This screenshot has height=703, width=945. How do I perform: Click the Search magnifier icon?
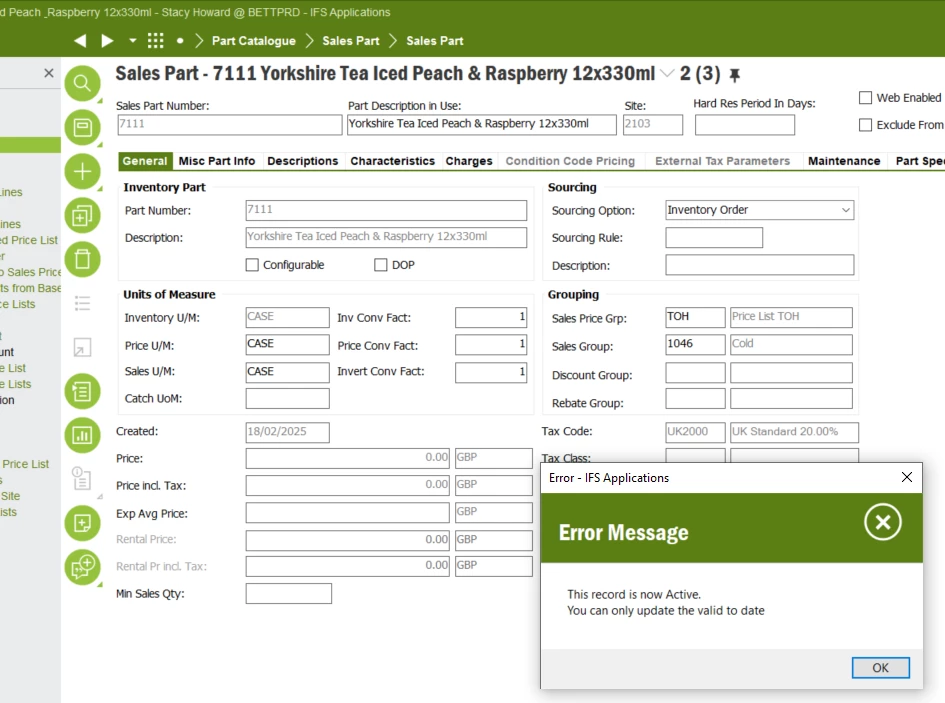(x=83, y=83)
